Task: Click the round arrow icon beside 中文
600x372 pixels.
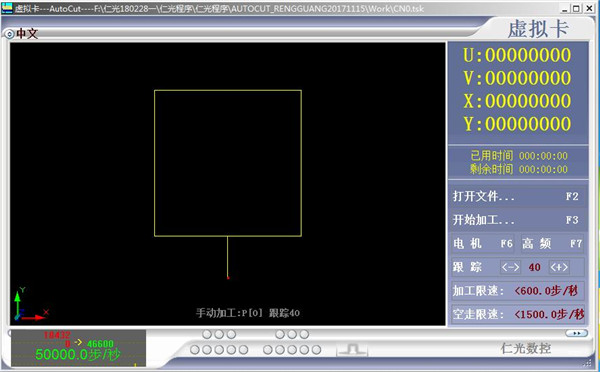Action: (x=9, y=34)
